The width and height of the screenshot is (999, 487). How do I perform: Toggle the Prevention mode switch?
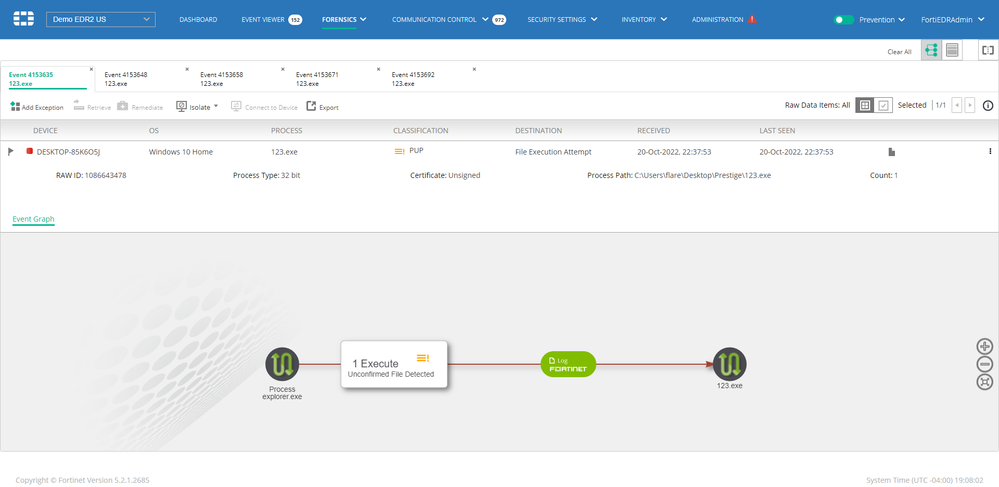coord(844,20)
